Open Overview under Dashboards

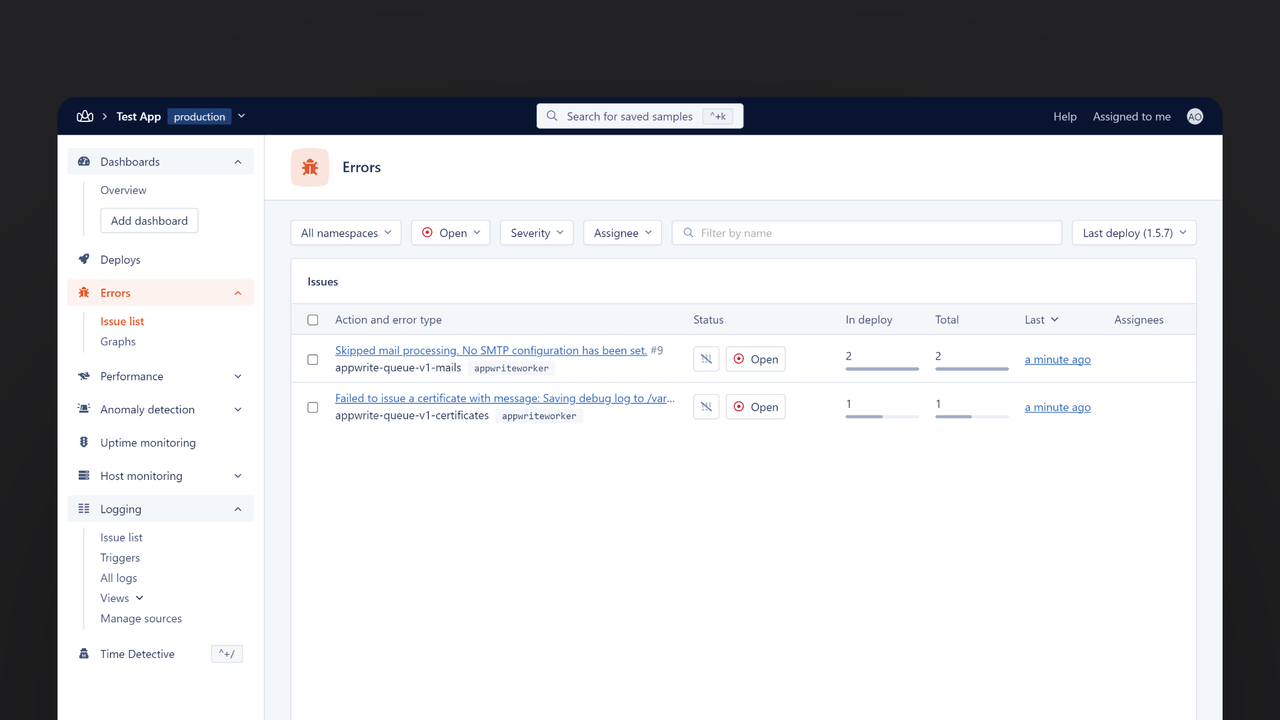click(x=123, y=190)
